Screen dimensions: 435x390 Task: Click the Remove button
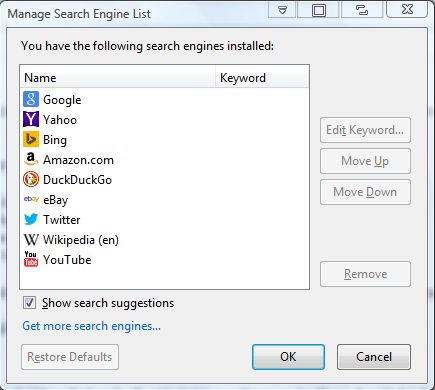pos(365,274)
